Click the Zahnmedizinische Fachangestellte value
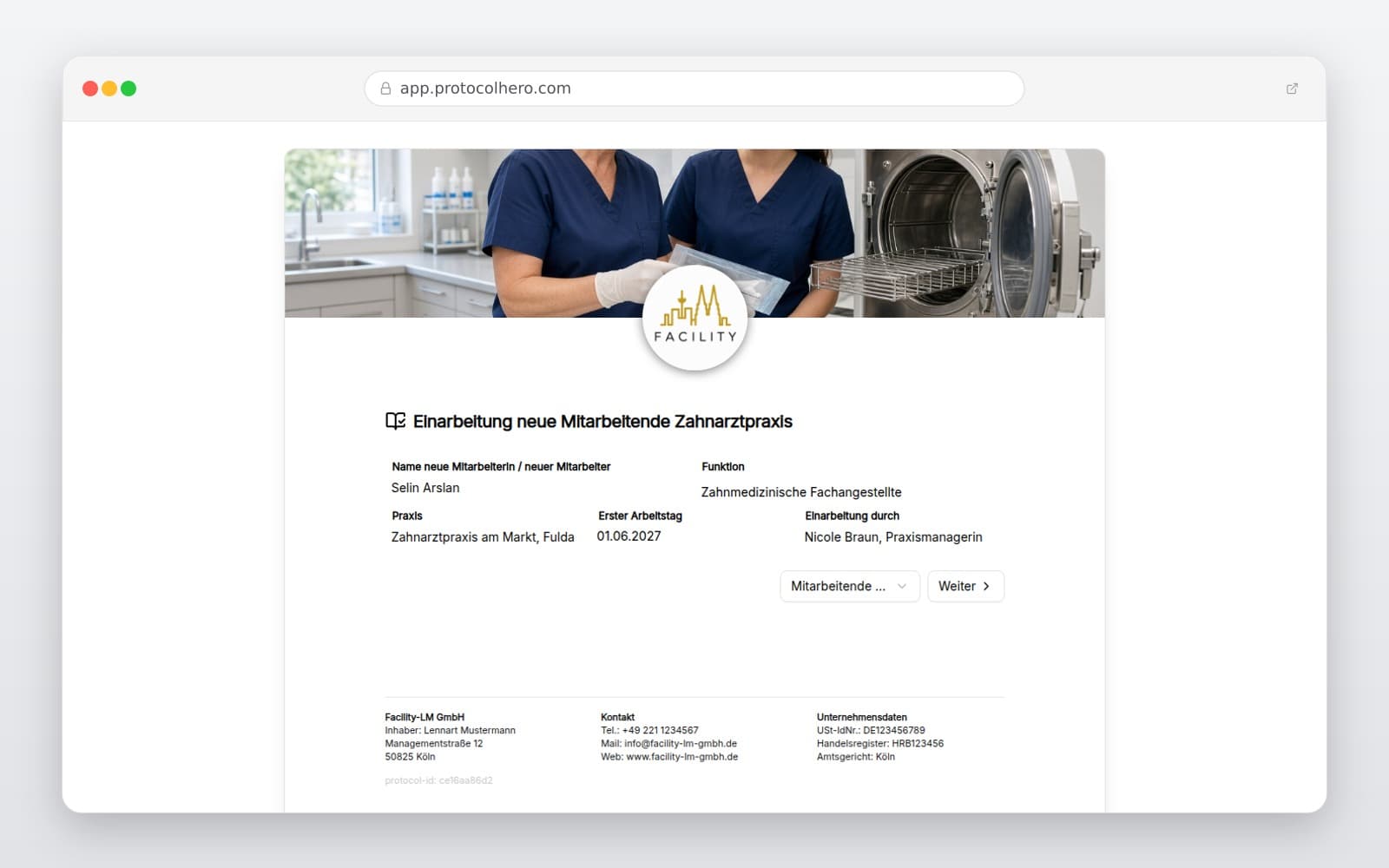The image size is (1389, 868). [x=801, y=492]
